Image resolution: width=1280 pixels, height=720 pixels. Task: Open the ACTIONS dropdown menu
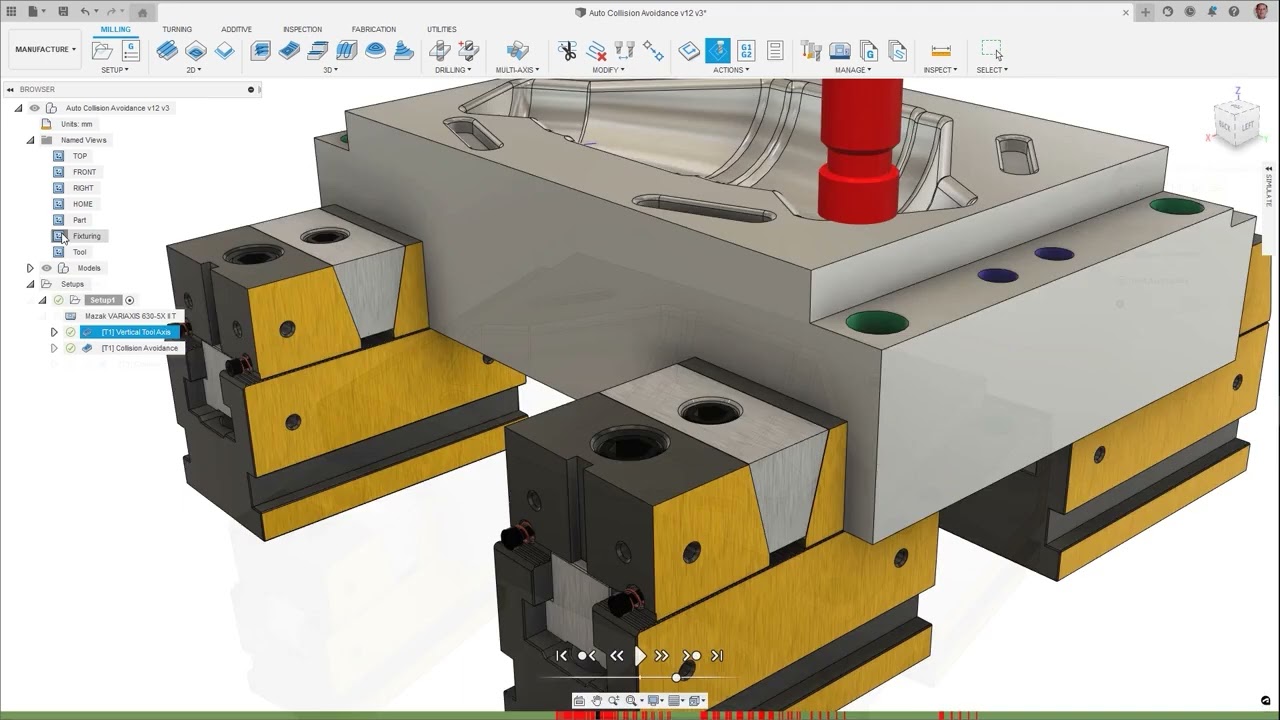[730, 70]
